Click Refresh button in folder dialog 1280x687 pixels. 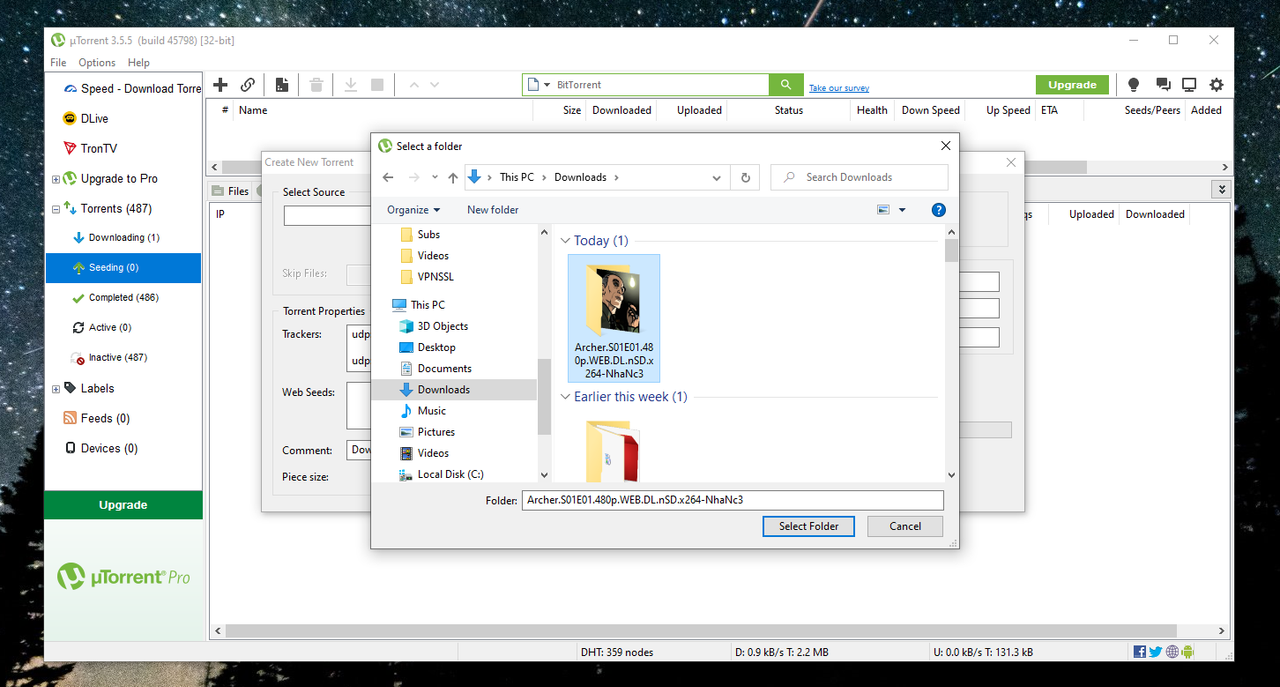coord(745,177)
